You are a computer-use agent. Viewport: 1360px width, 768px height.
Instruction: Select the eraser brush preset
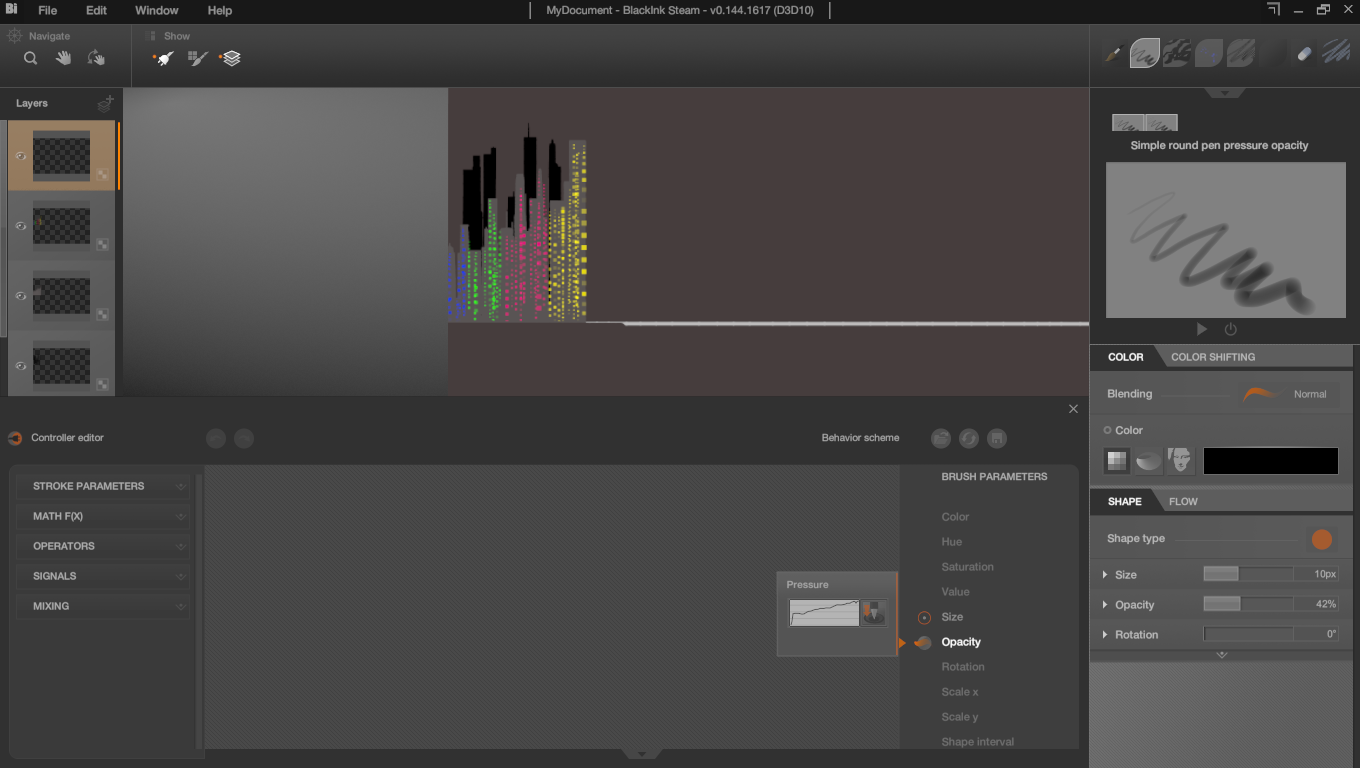coord(1304,53)
